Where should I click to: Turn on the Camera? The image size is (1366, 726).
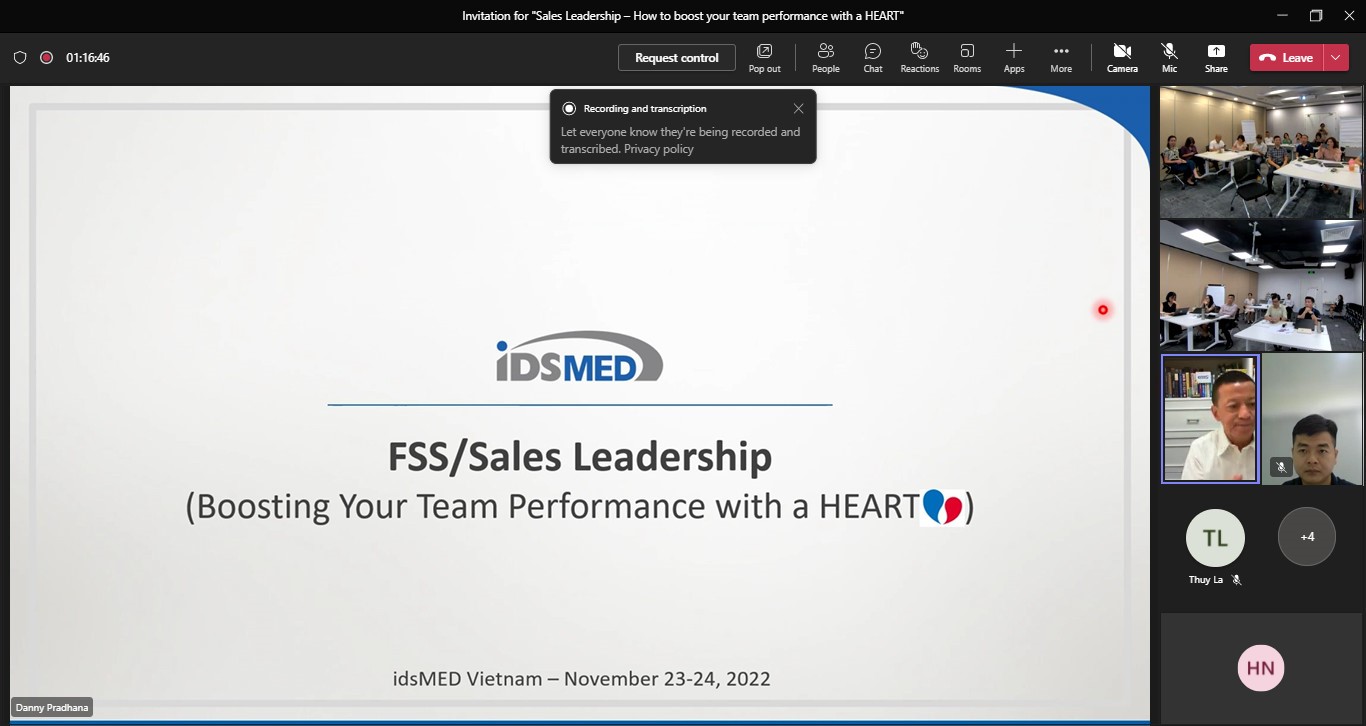point(1122,57)
